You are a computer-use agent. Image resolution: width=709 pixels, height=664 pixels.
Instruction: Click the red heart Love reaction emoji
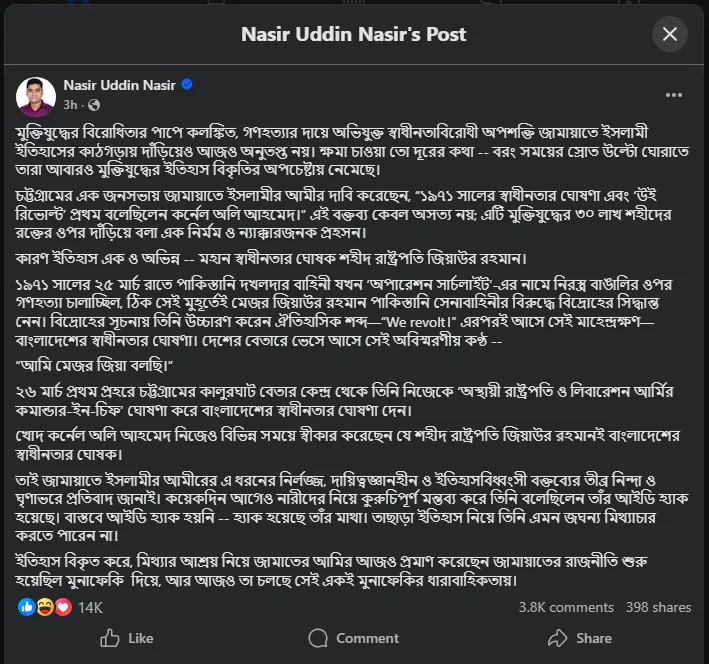[x=63, y=607]
